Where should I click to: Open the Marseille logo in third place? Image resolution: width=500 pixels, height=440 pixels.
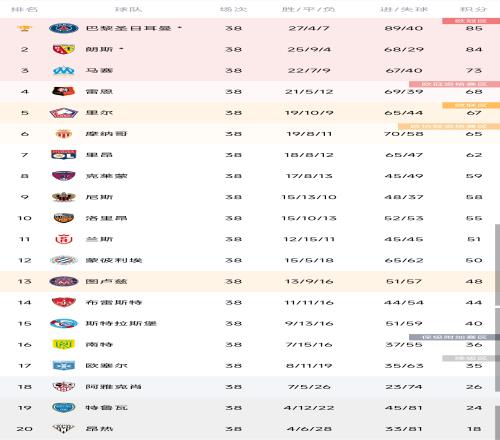coord(64,71)
